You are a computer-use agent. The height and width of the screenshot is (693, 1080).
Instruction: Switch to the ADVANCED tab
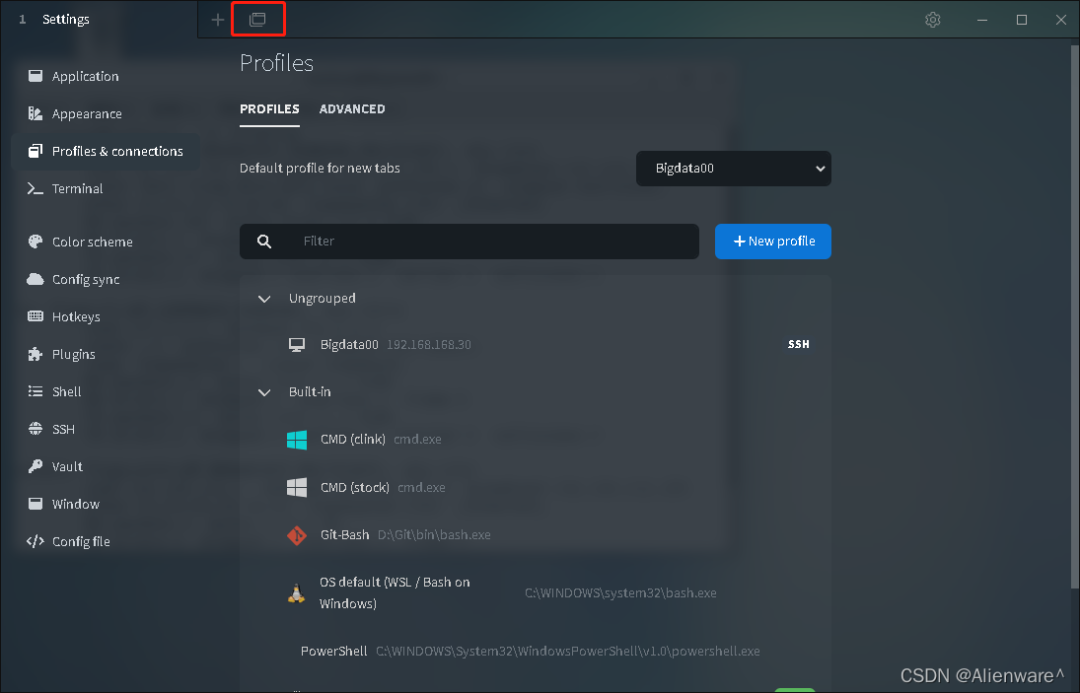pos(352,109)
